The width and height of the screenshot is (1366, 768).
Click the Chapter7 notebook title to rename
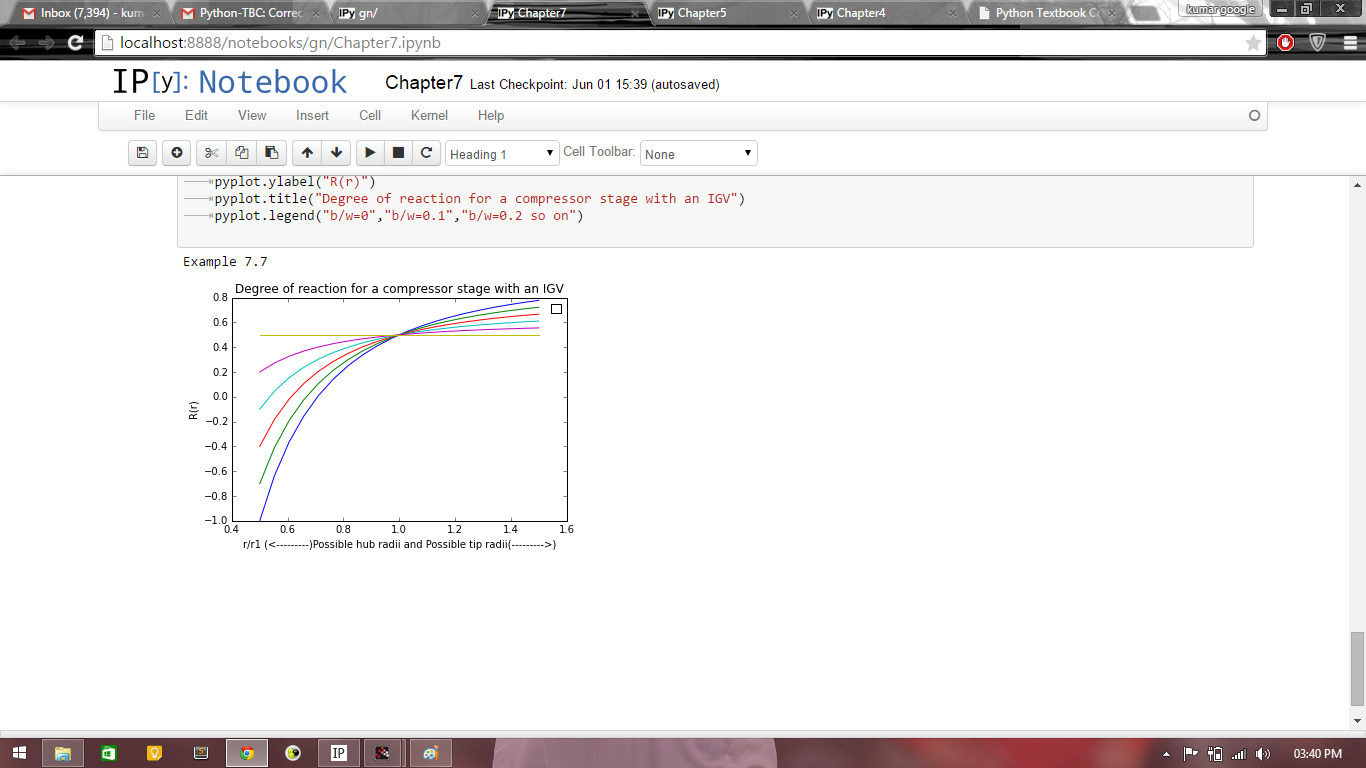pos(423,83)
